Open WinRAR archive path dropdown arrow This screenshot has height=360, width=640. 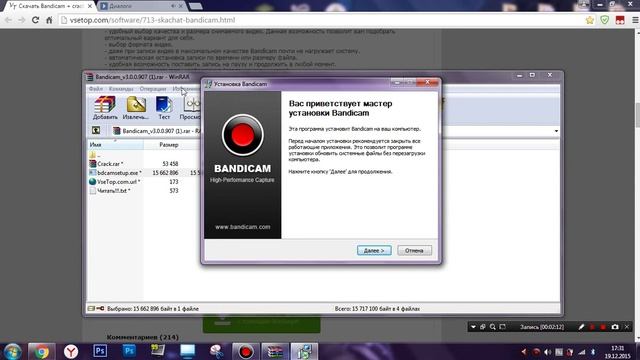556,131
